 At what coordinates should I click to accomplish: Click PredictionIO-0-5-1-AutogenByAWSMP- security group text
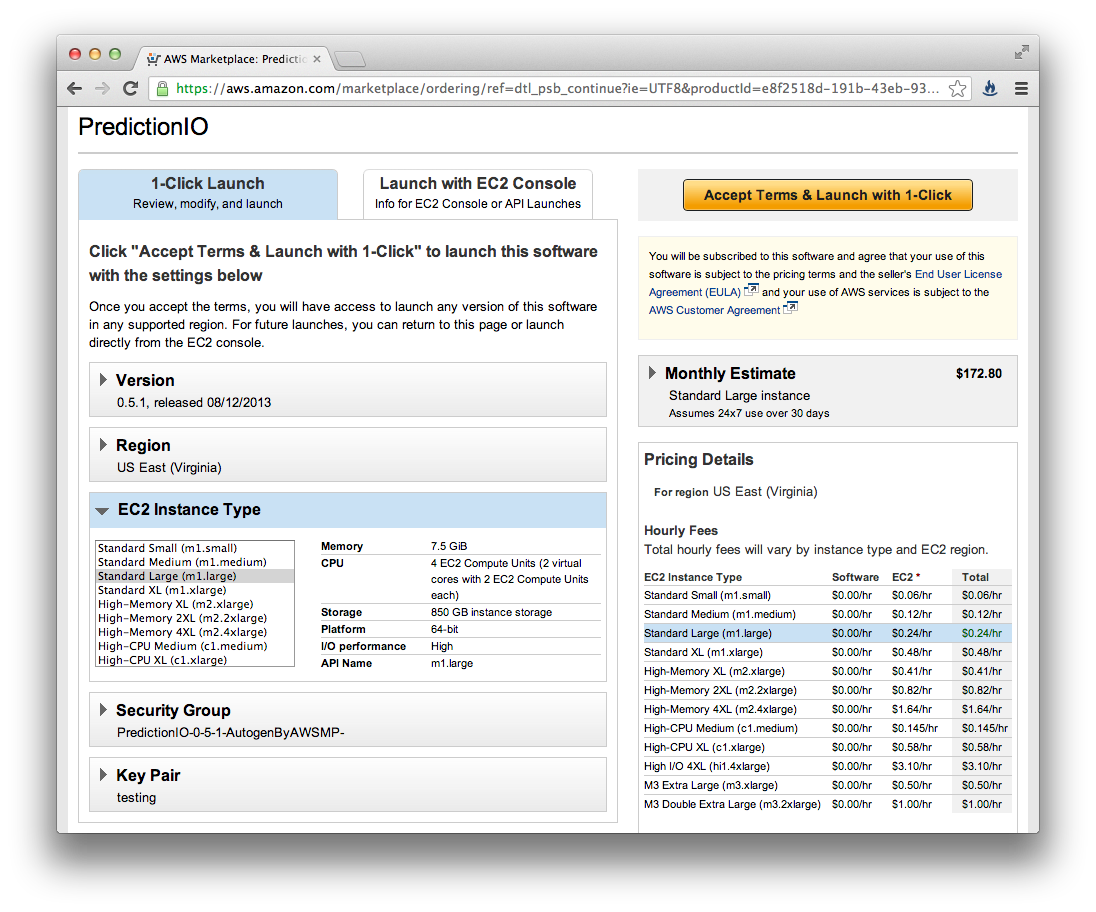click(x=231, y=732)
